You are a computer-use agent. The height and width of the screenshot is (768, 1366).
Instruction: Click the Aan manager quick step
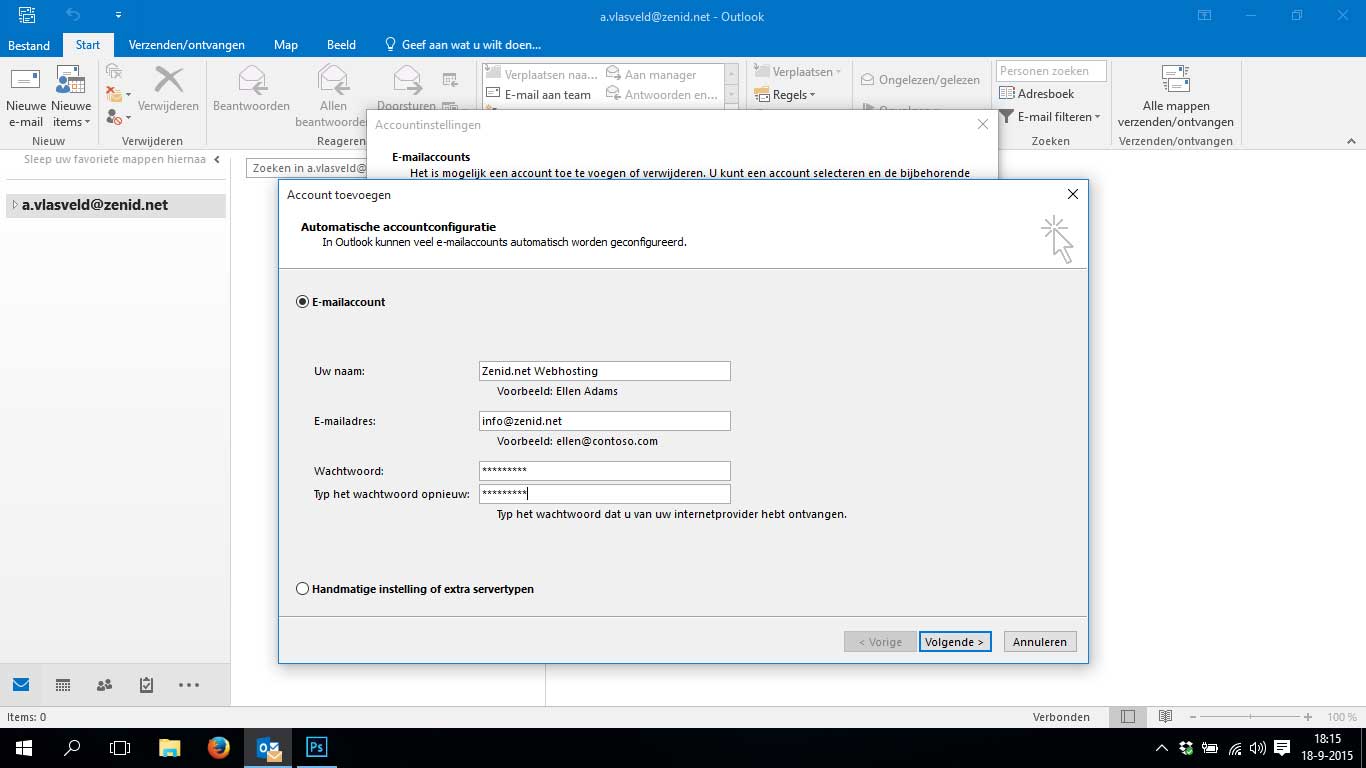651,74
